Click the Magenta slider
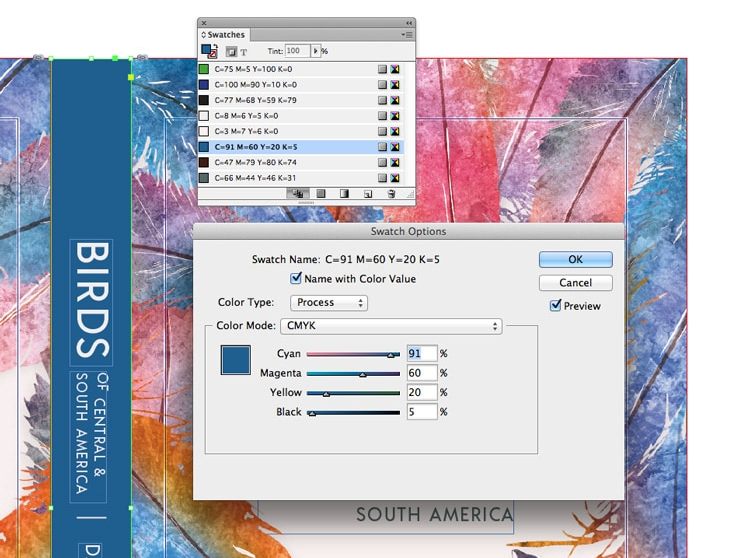 [353, 374]
